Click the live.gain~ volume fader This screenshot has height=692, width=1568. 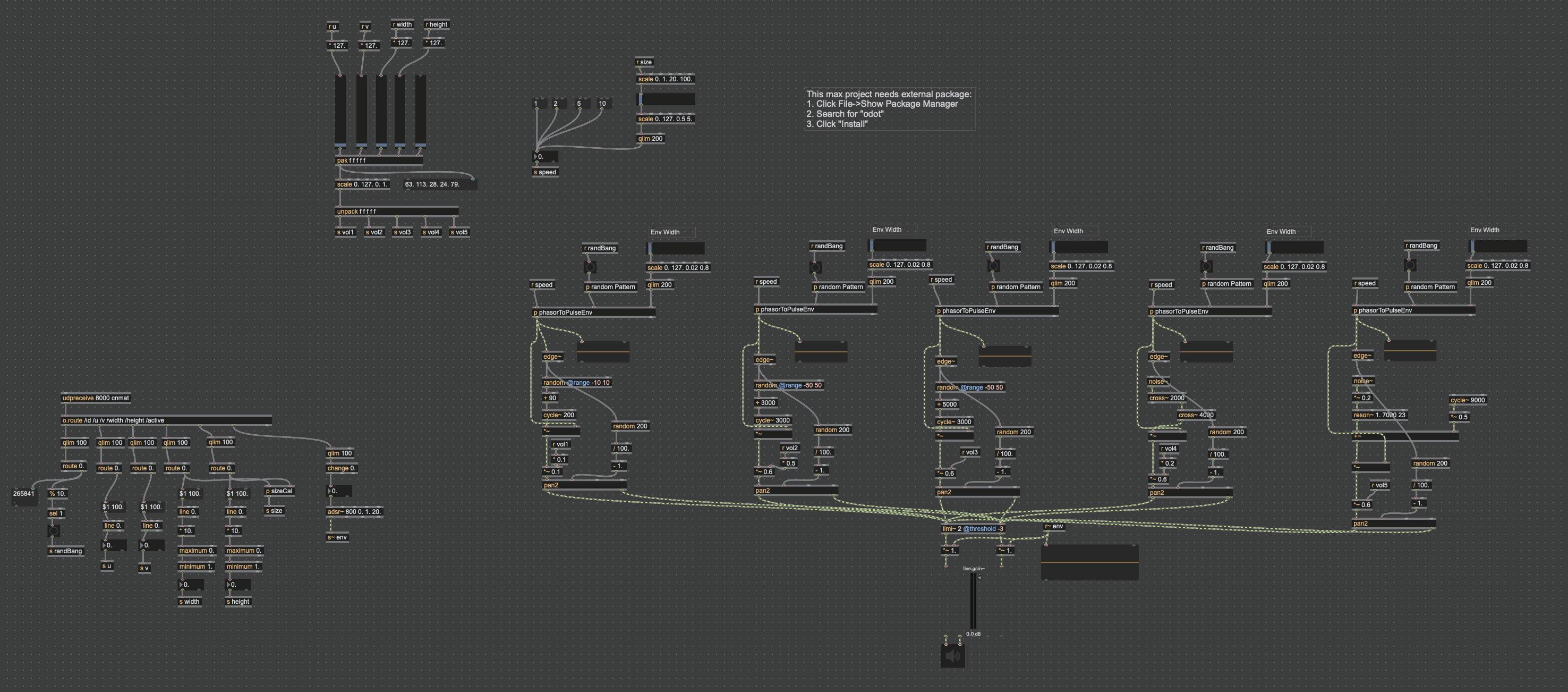(973, 601)
